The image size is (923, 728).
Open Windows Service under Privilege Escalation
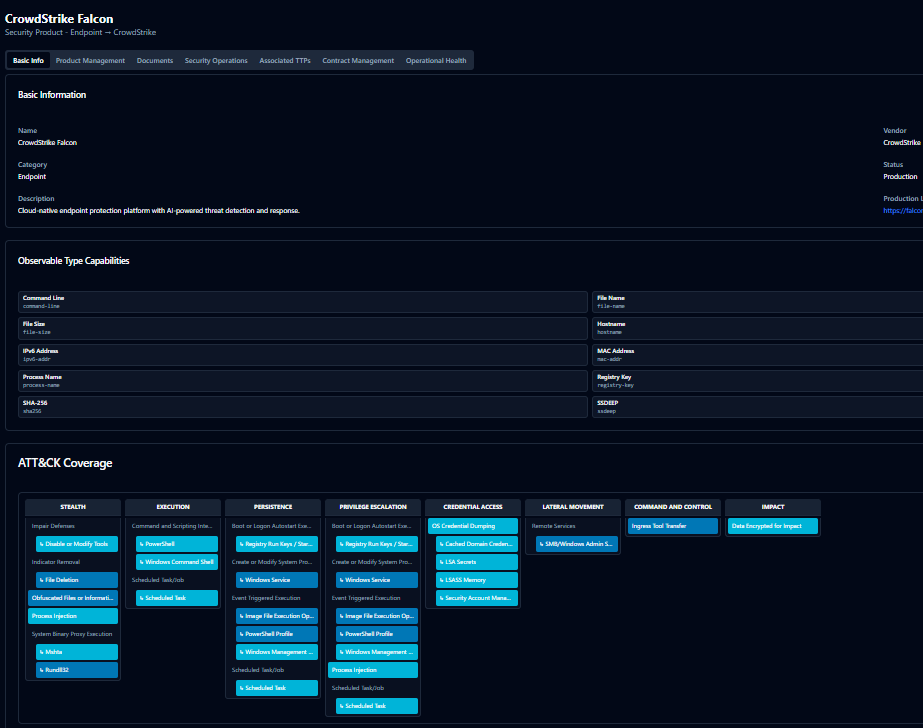coord(377,580)
